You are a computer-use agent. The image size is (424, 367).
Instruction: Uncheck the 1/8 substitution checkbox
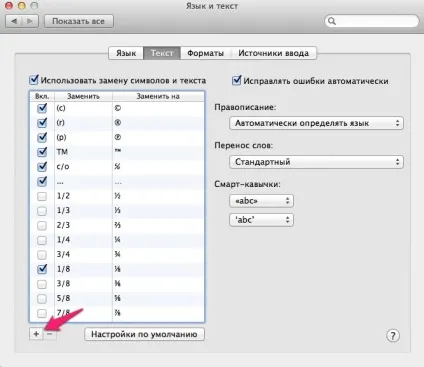pos(42,269)
